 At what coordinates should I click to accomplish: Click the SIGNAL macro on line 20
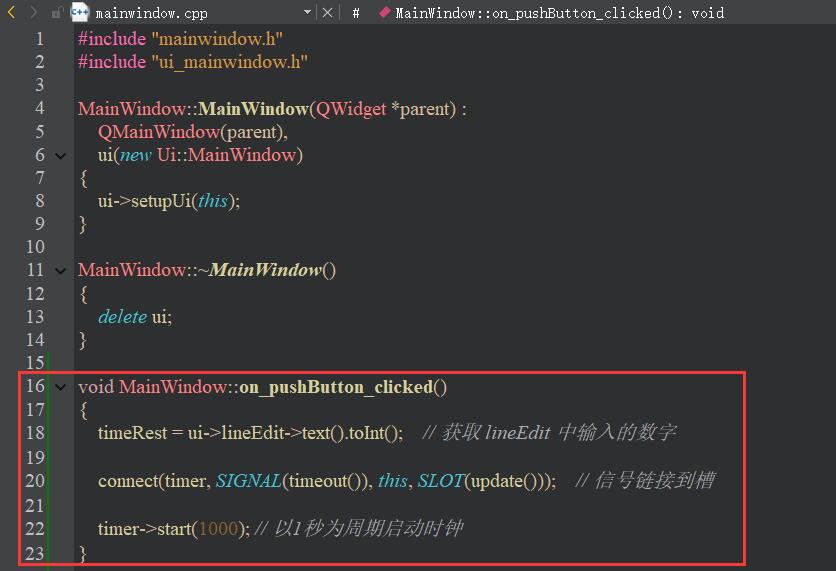248,481
